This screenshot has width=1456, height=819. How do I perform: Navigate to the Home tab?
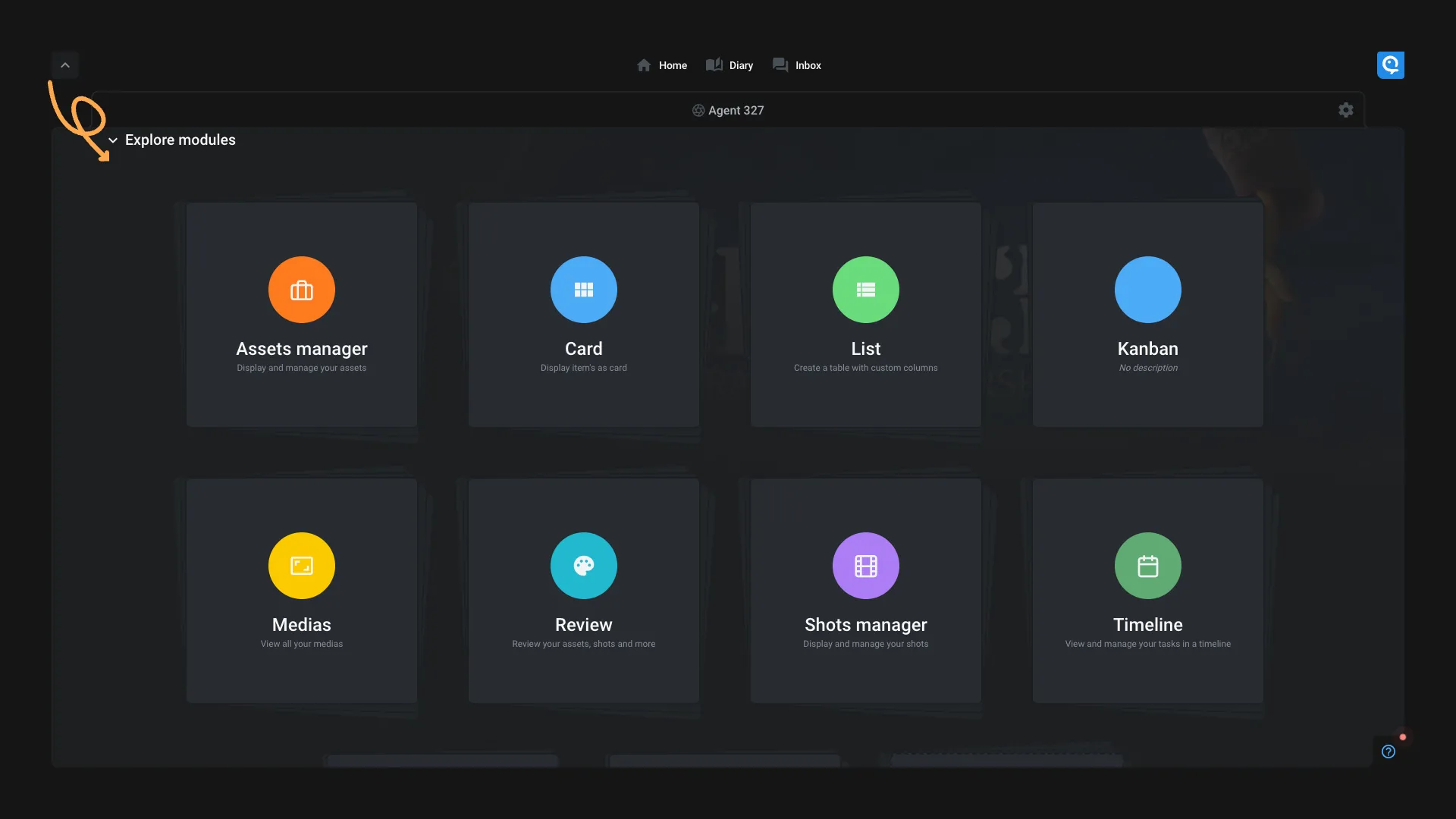[662, 65]
